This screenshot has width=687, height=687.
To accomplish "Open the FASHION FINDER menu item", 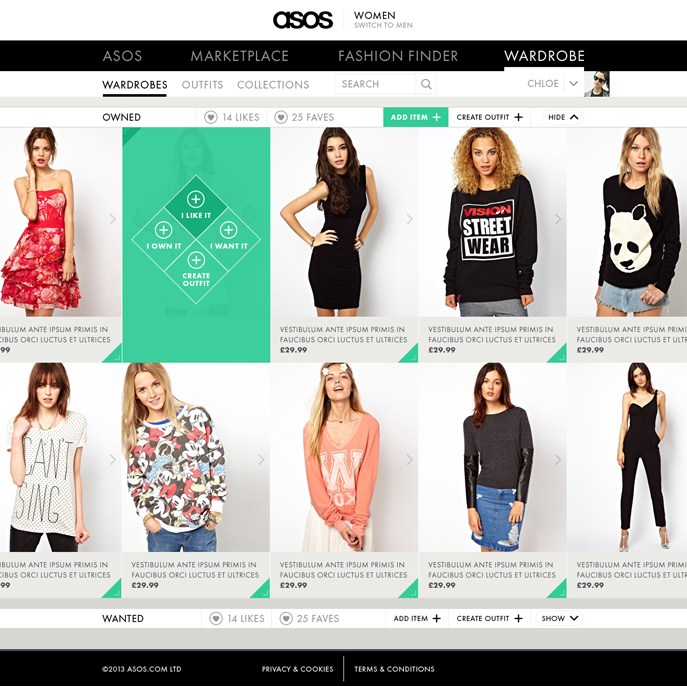I will (398, 56).
